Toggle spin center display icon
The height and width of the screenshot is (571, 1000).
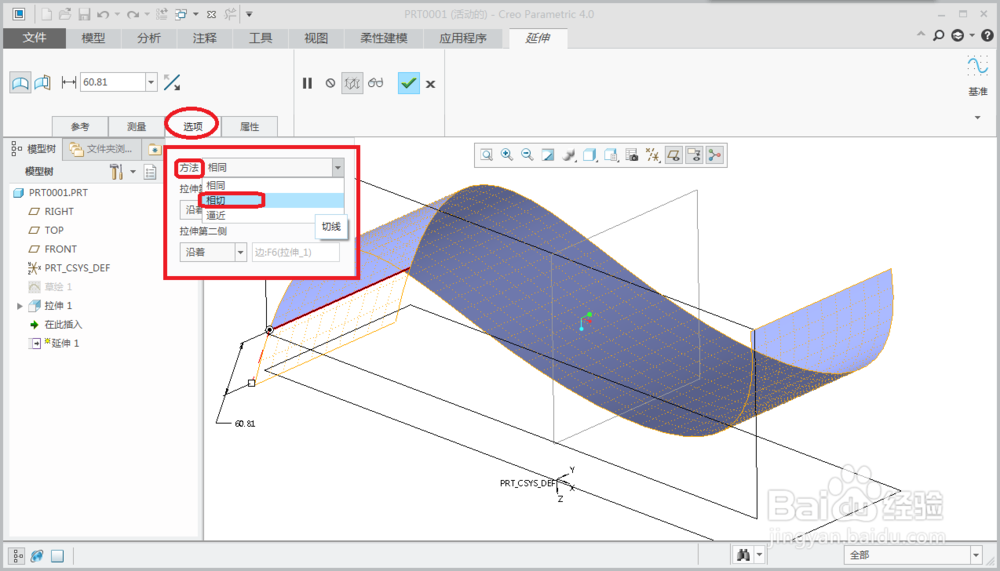(715, 155)
